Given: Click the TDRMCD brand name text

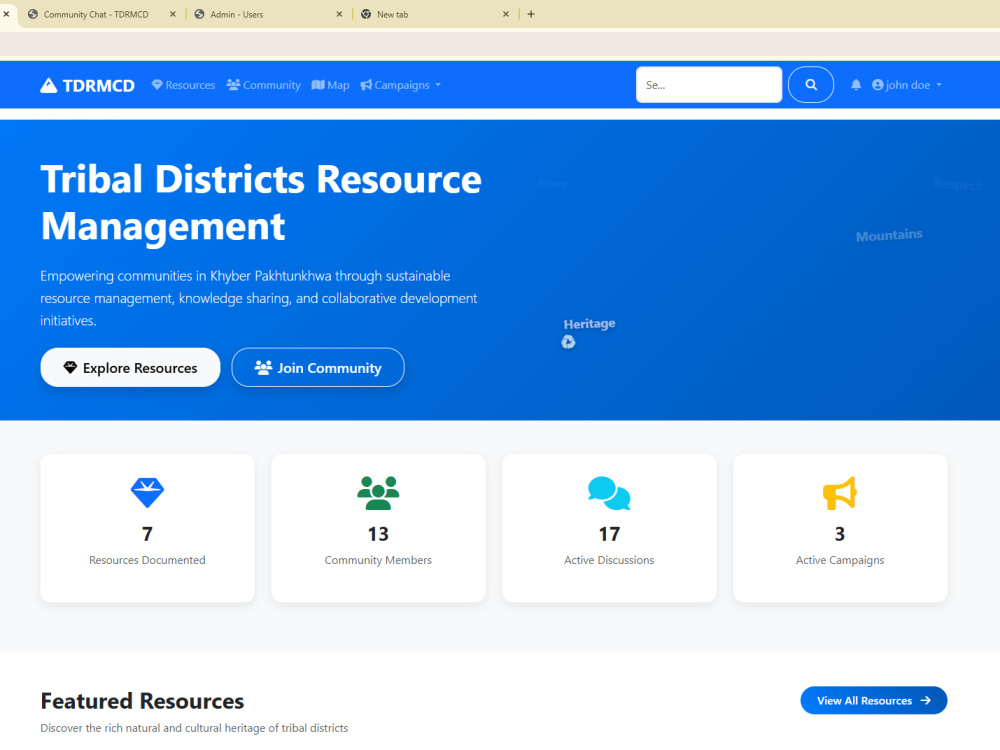Looking at the screenshot, I should pyautogui.click(x=99, y=85).
